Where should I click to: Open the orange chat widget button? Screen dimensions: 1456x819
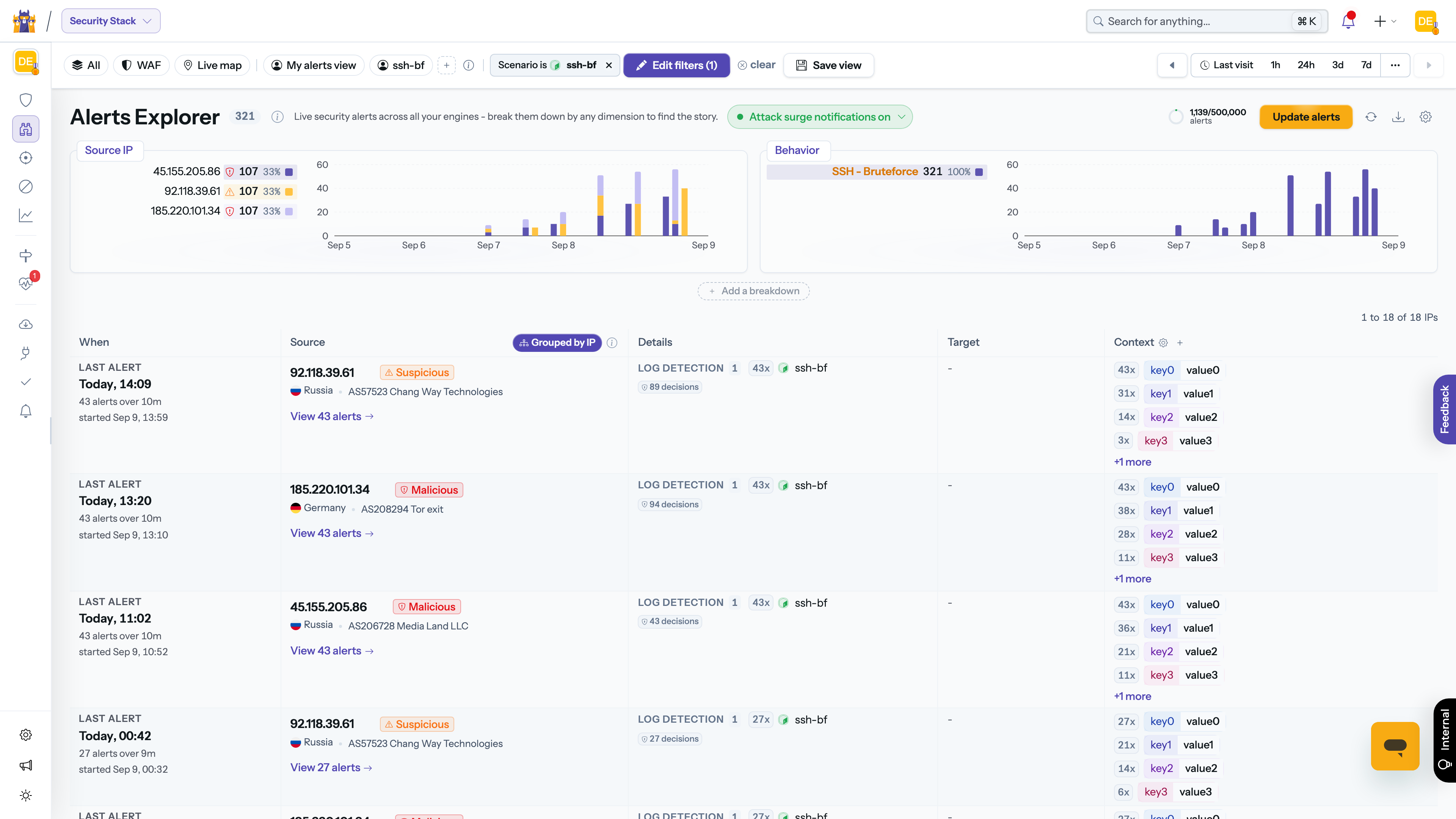[1395, 745]
